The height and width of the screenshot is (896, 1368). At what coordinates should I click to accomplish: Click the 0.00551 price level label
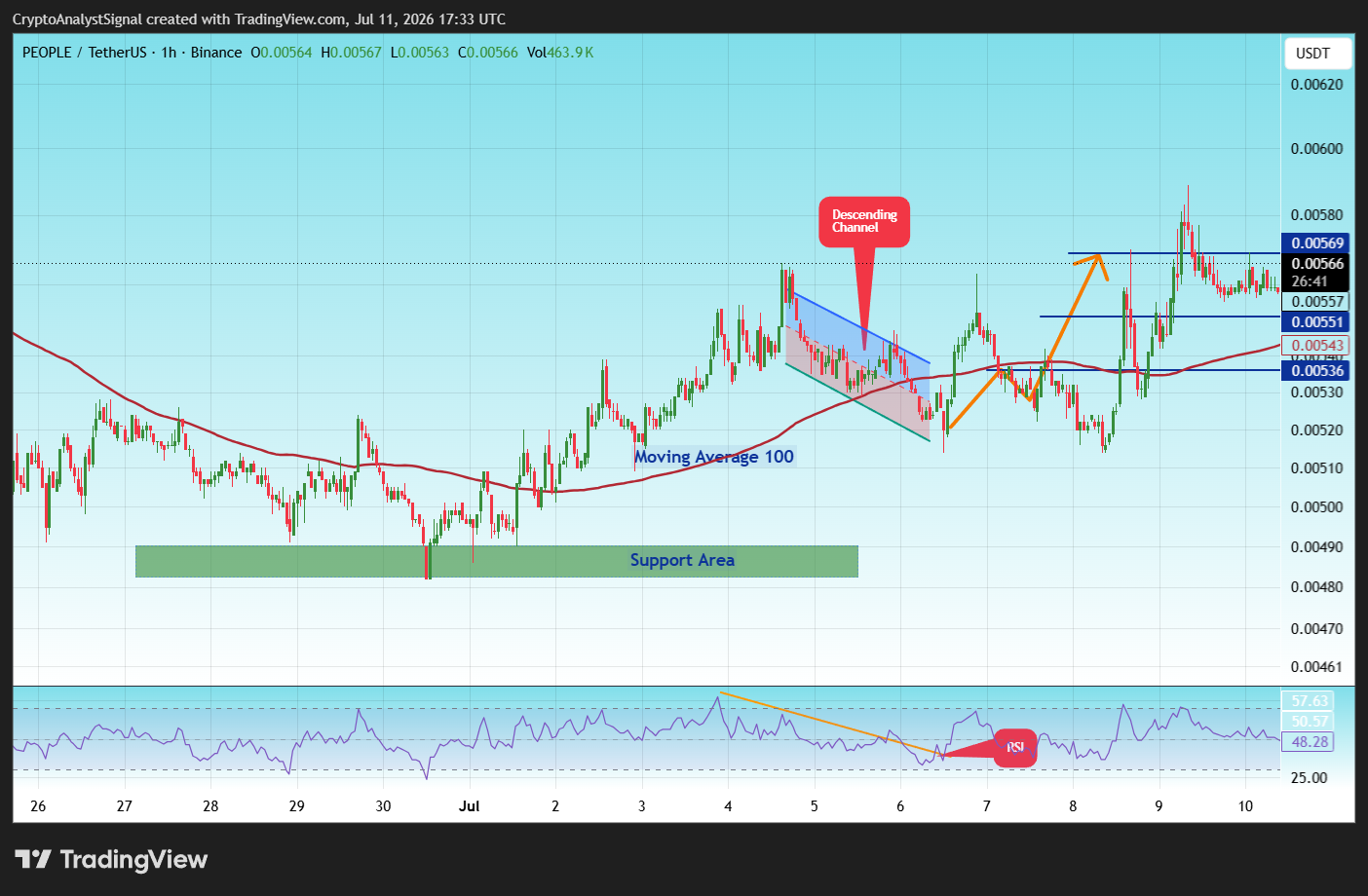1317,322
